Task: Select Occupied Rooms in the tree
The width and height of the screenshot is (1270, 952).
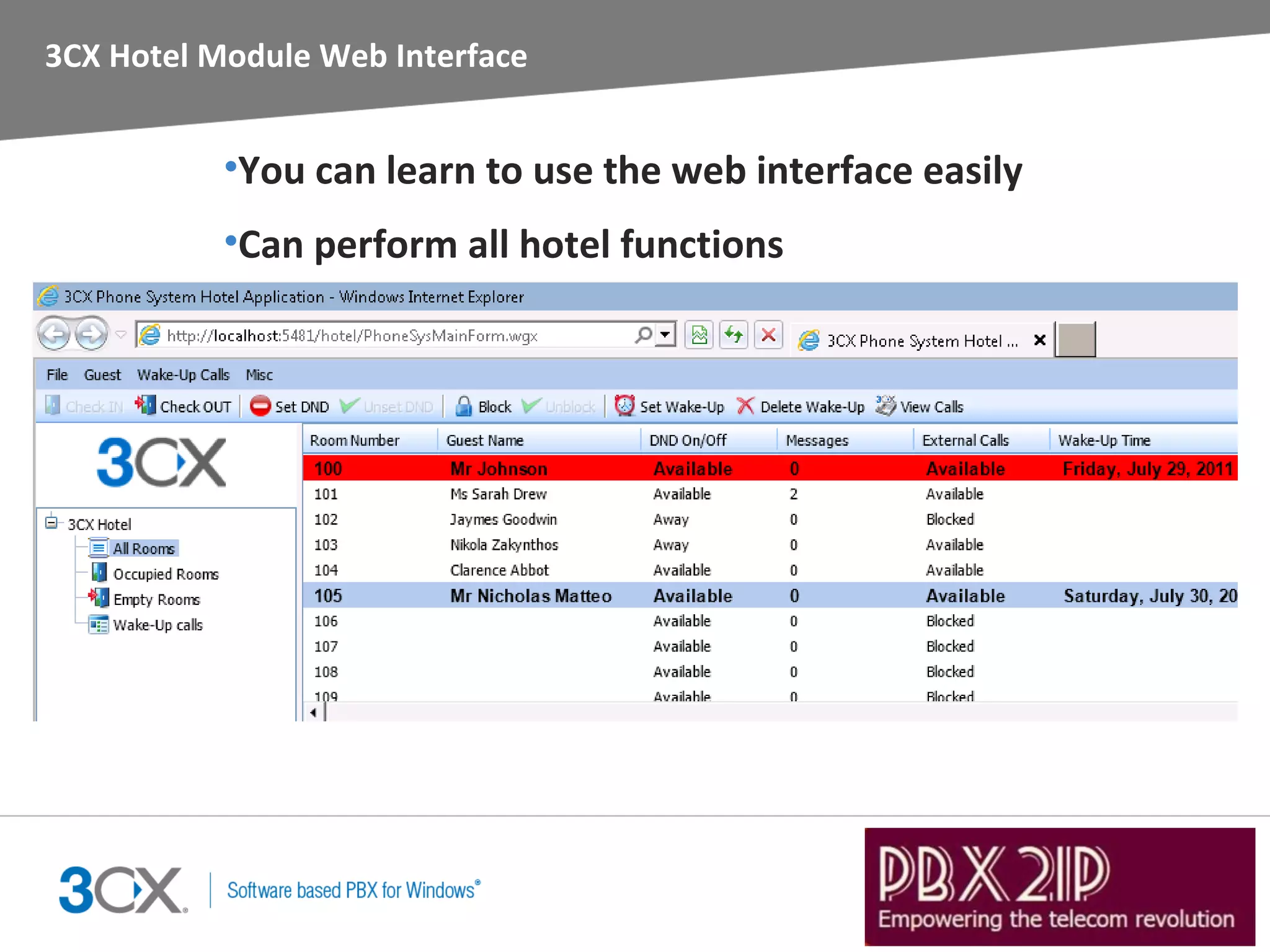Action: point(166,574)
